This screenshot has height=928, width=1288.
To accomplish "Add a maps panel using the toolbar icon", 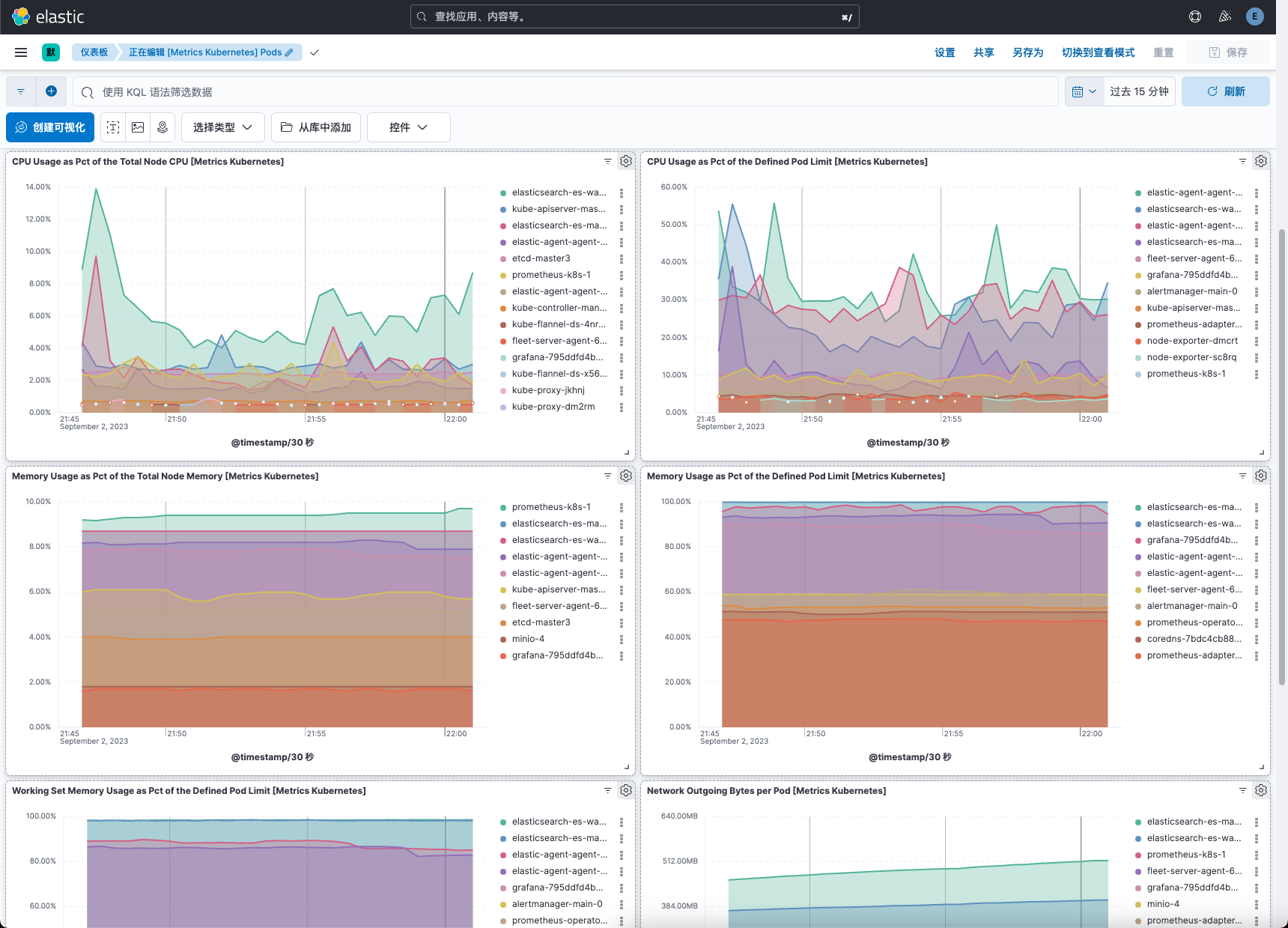I will tap(162, 127).
